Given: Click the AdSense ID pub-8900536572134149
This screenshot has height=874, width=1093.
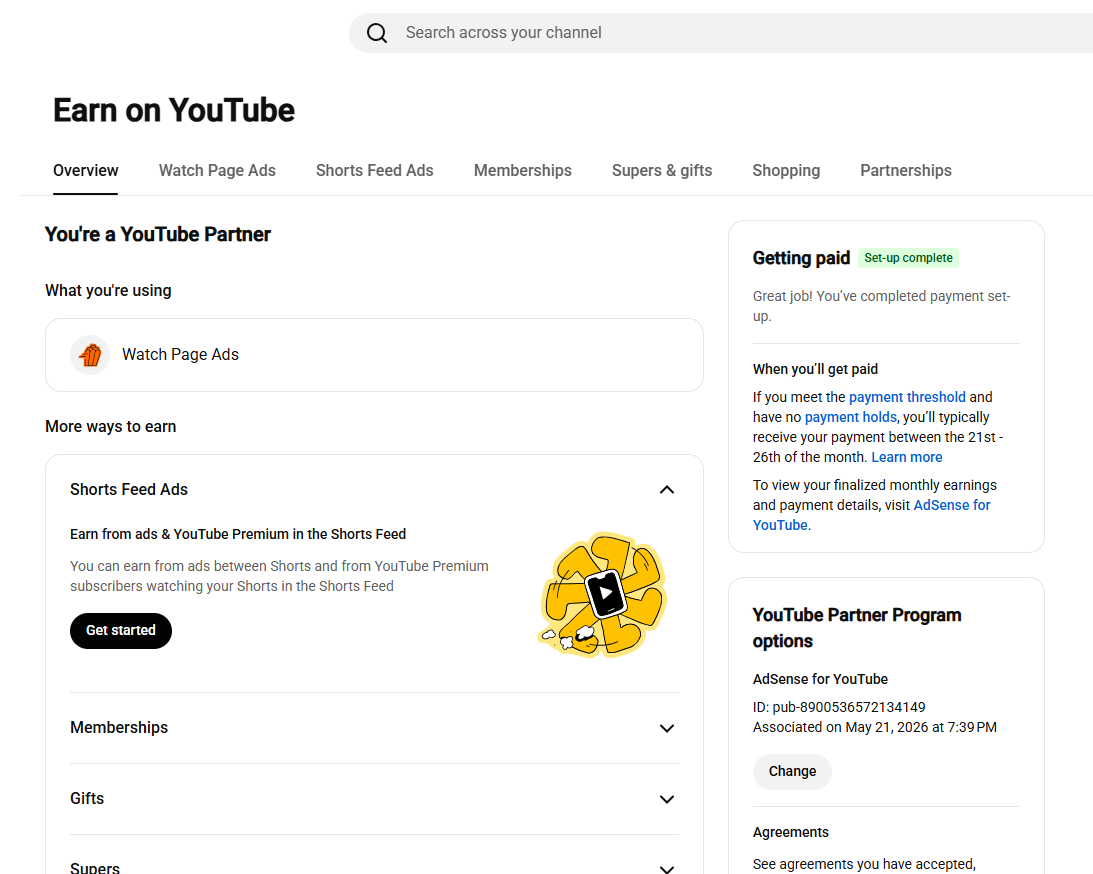Looking at the screenshot, I should tap(839, 707).
